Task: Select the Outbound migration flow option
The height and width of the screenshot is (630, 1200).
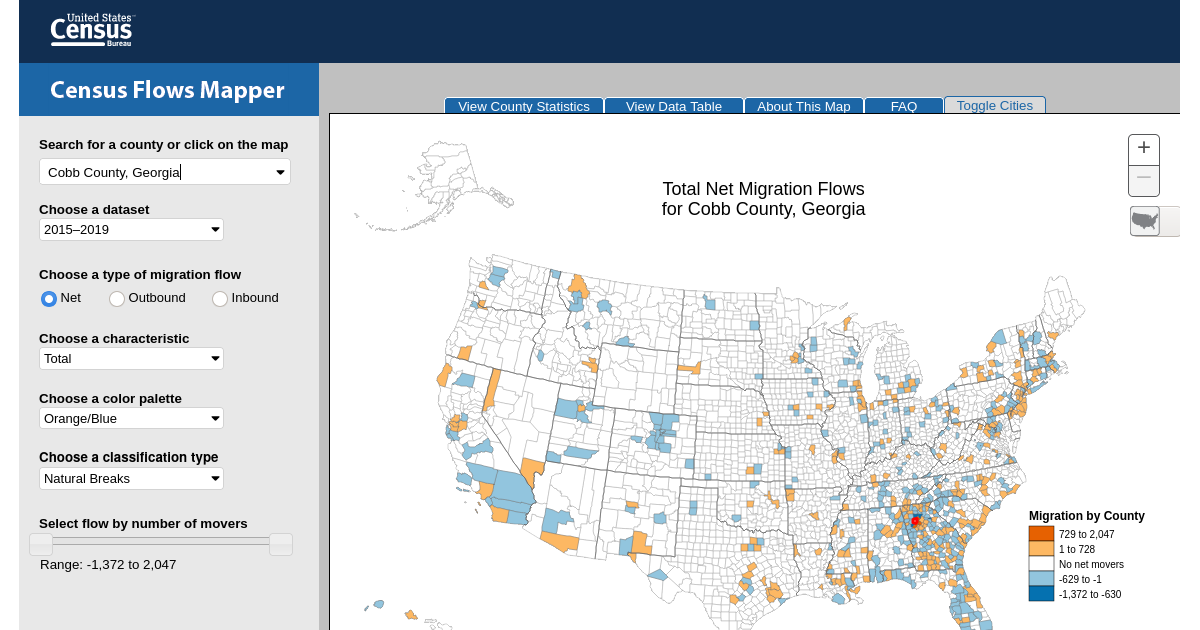Action: click(117, 298)
